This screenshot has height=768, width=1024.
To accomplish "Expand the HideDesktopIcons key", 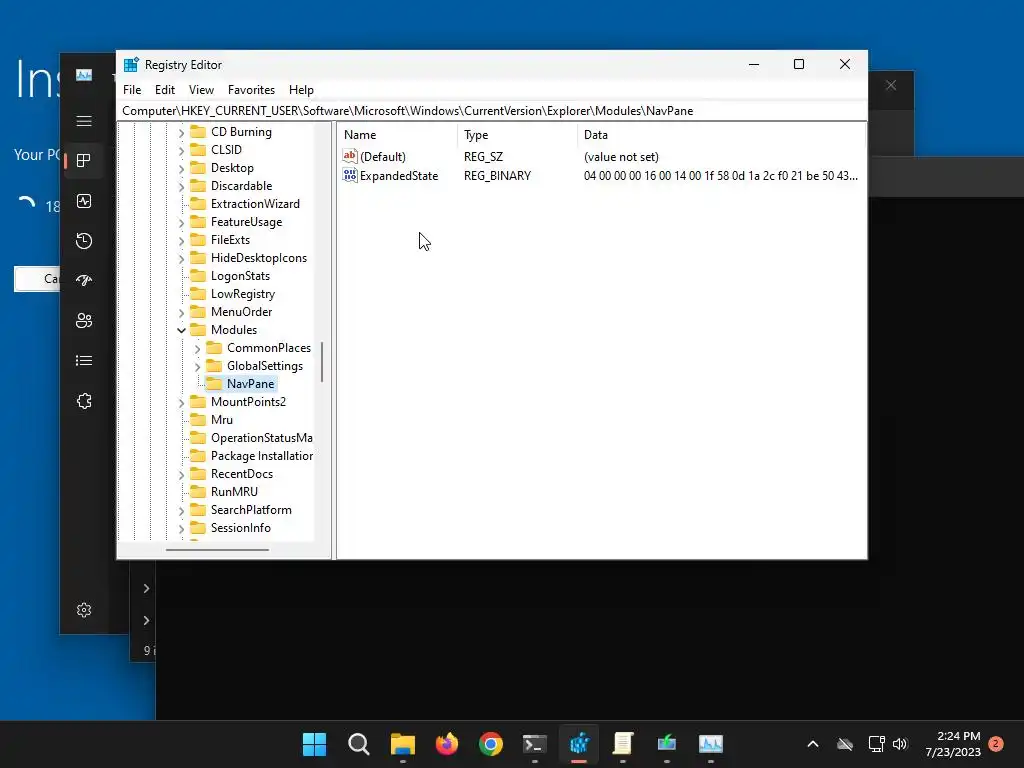I will tap(182, 259).
